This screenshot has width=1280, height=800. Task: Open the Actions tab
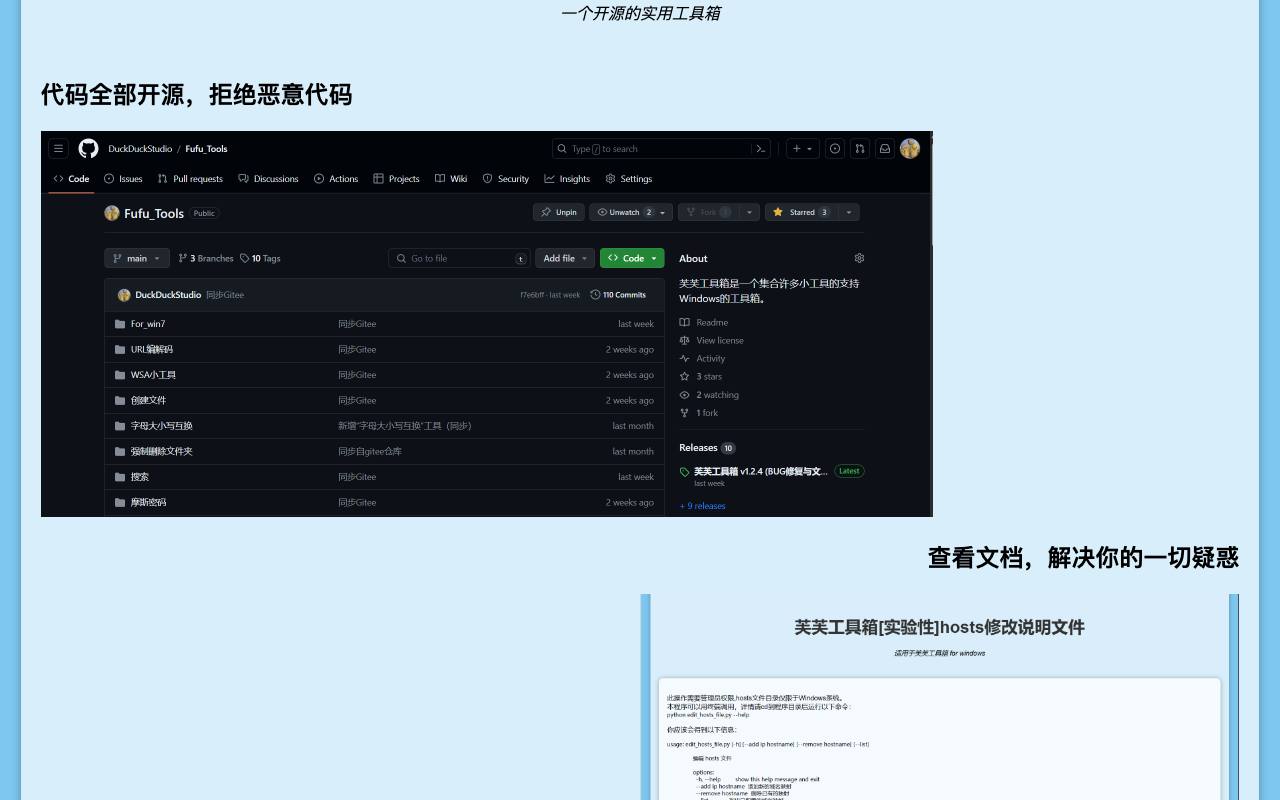336,179
